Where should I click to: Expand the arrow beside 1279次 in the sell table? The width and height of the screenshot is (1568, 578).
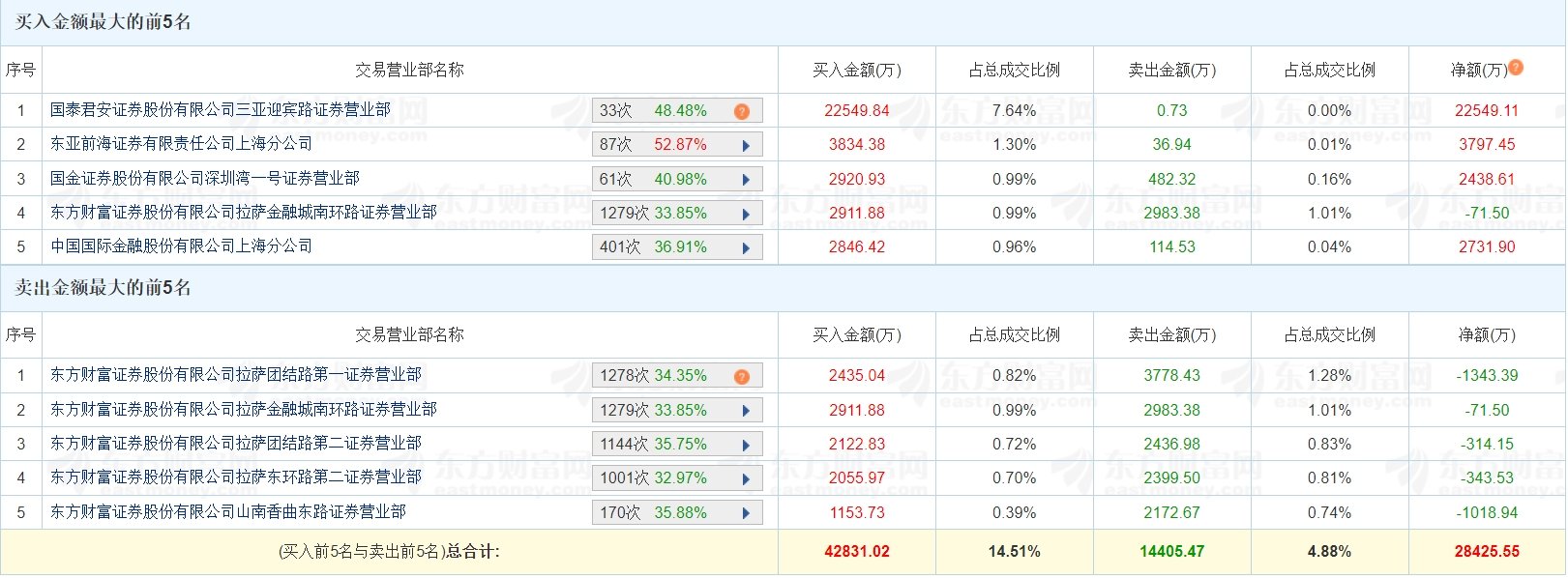tap(746, 411)
